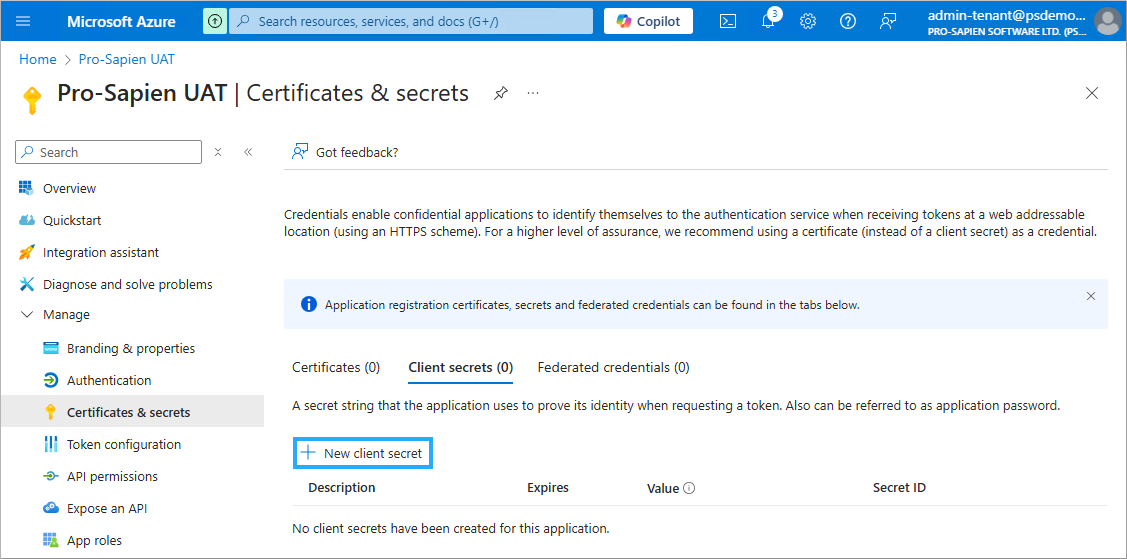Open API permissions in sidebar
Viewport: 1127px width, 559px height.
(112, 476)
